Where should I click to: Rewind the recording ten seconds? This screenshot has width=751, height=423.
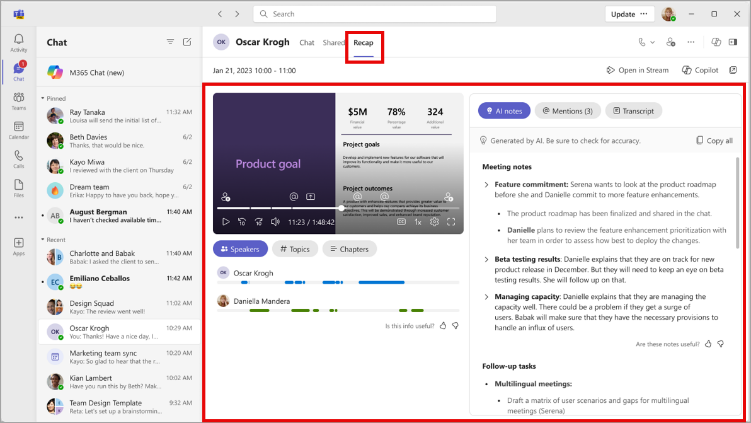(242, 222)
